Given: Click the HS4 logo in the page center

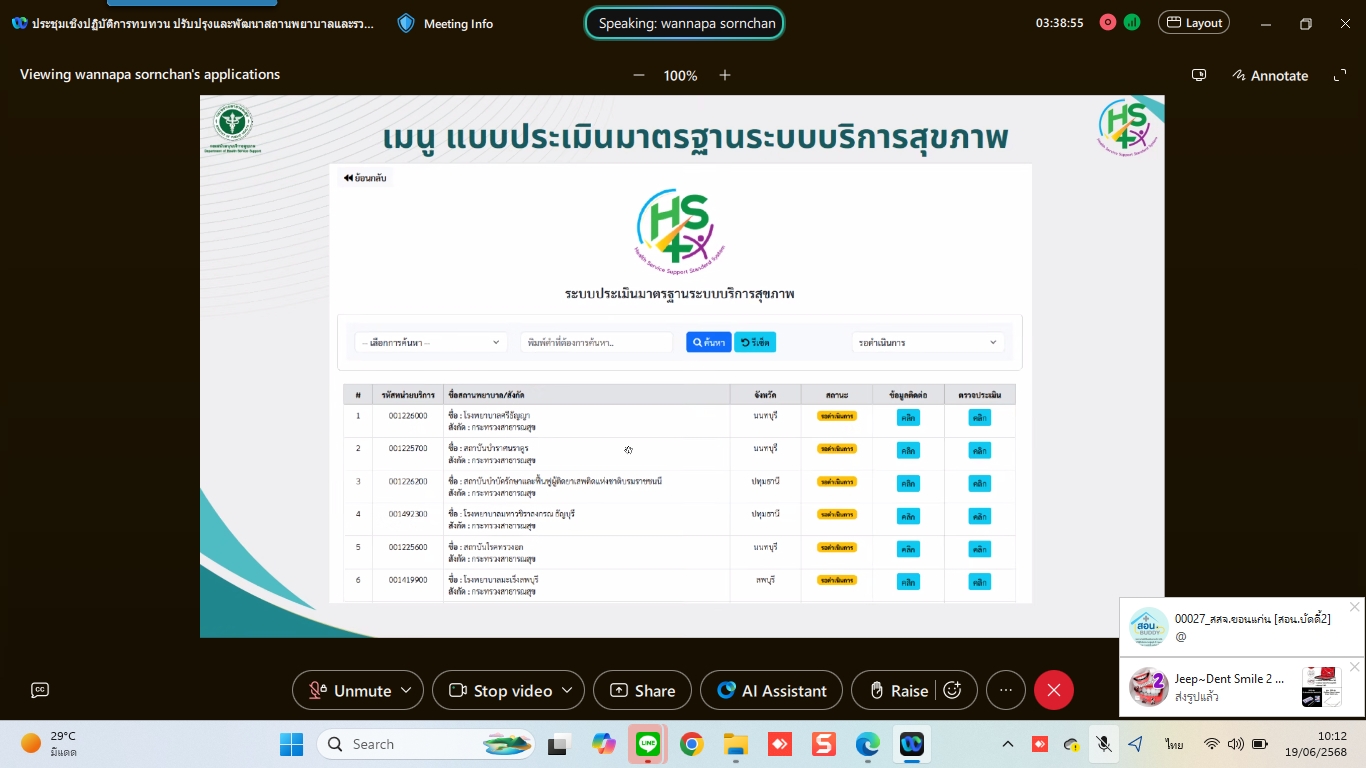Looking at the screenshot, I should point(680,232).
